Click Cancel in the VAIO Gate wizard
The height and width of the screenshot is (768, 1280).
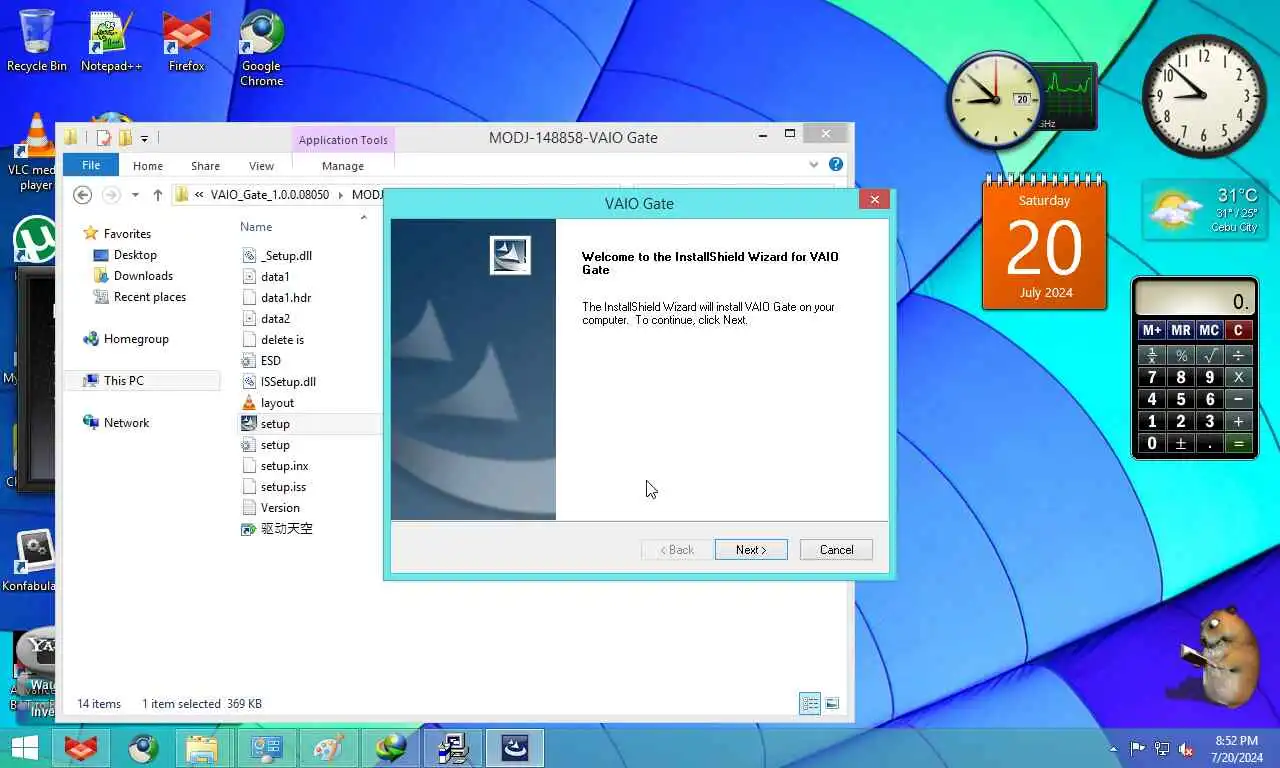tap(836, 550)
